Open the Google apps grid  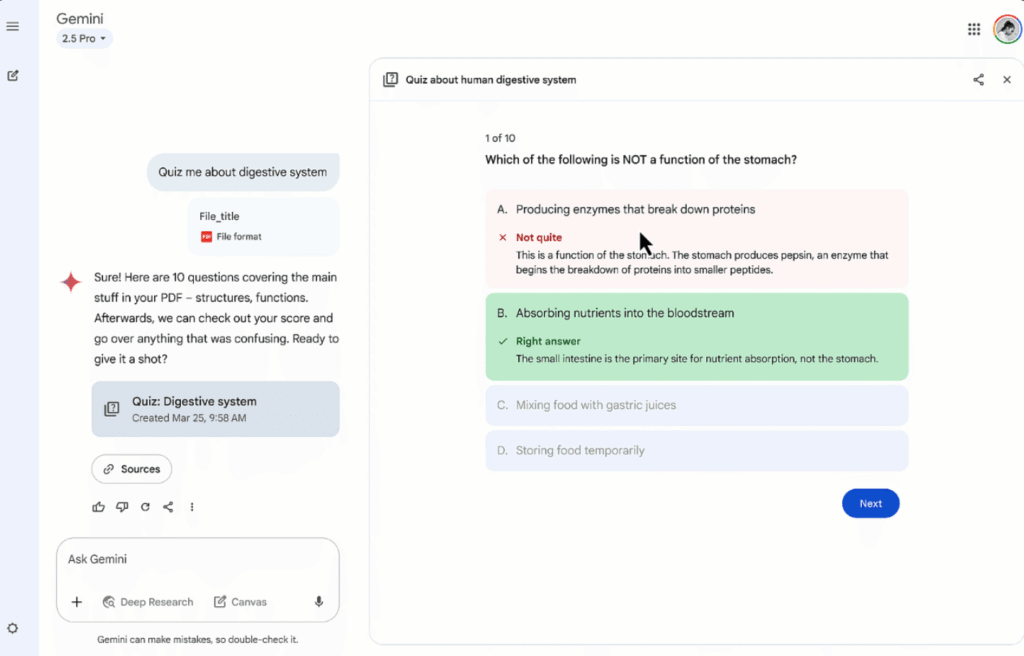pos(974,29)
